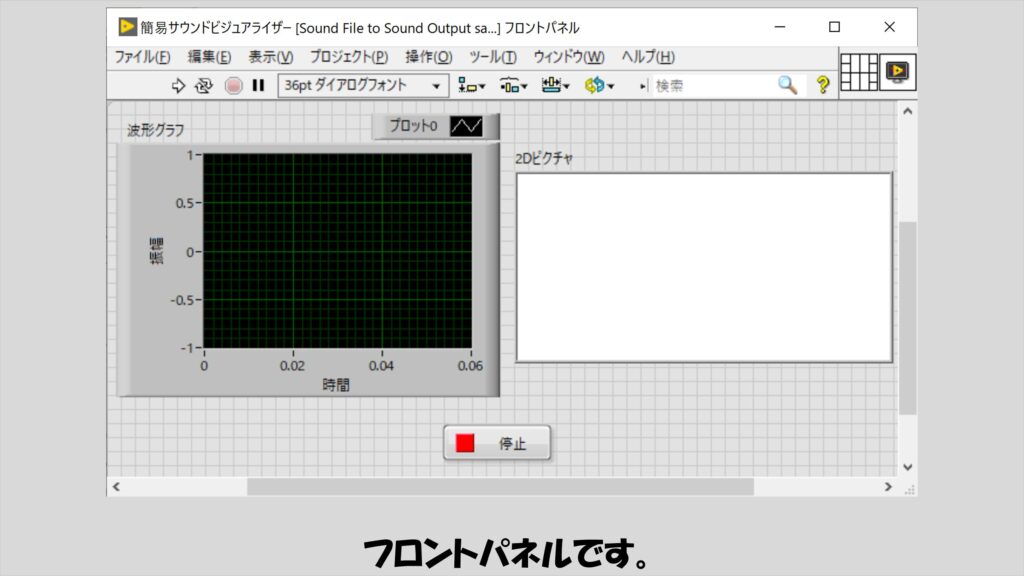Open the Reorder dropdown
Screen dimensions: 1024x576
(x=600, y=86)
